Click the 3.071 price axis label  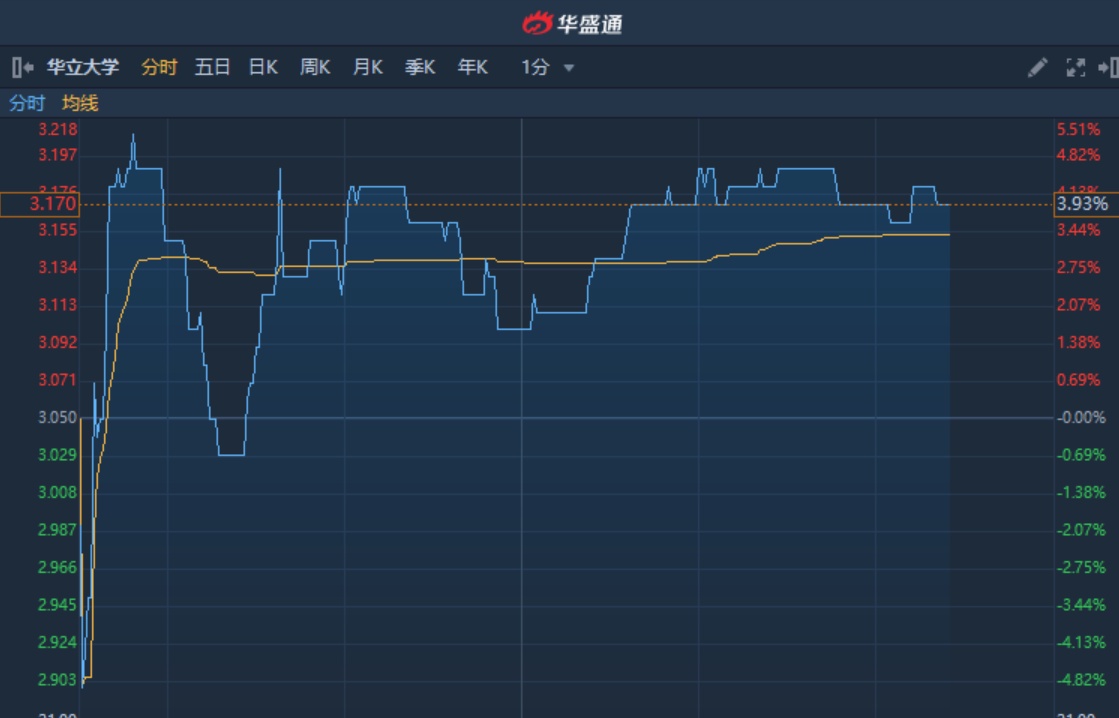(x=58, y=380)
